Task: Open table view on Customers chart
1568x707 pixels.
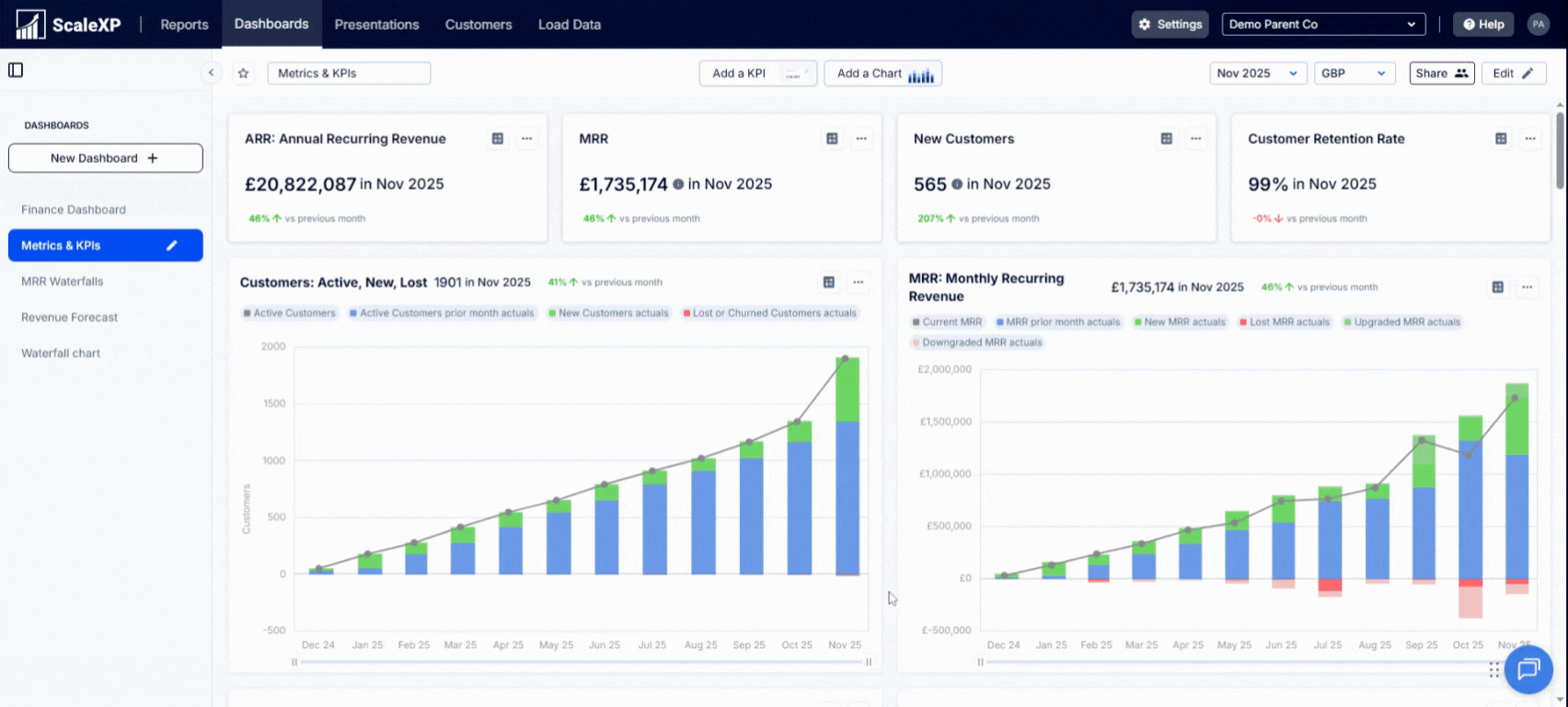Action: tap(829, 283)
